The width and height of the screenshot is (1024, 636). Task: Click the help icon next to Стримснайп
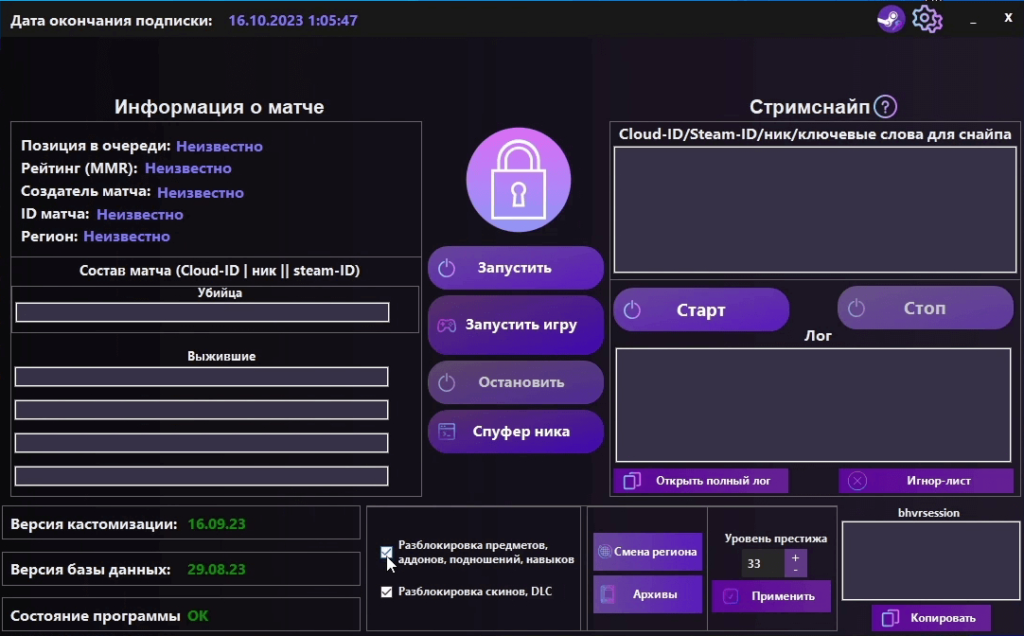click(x=885, y=107)
